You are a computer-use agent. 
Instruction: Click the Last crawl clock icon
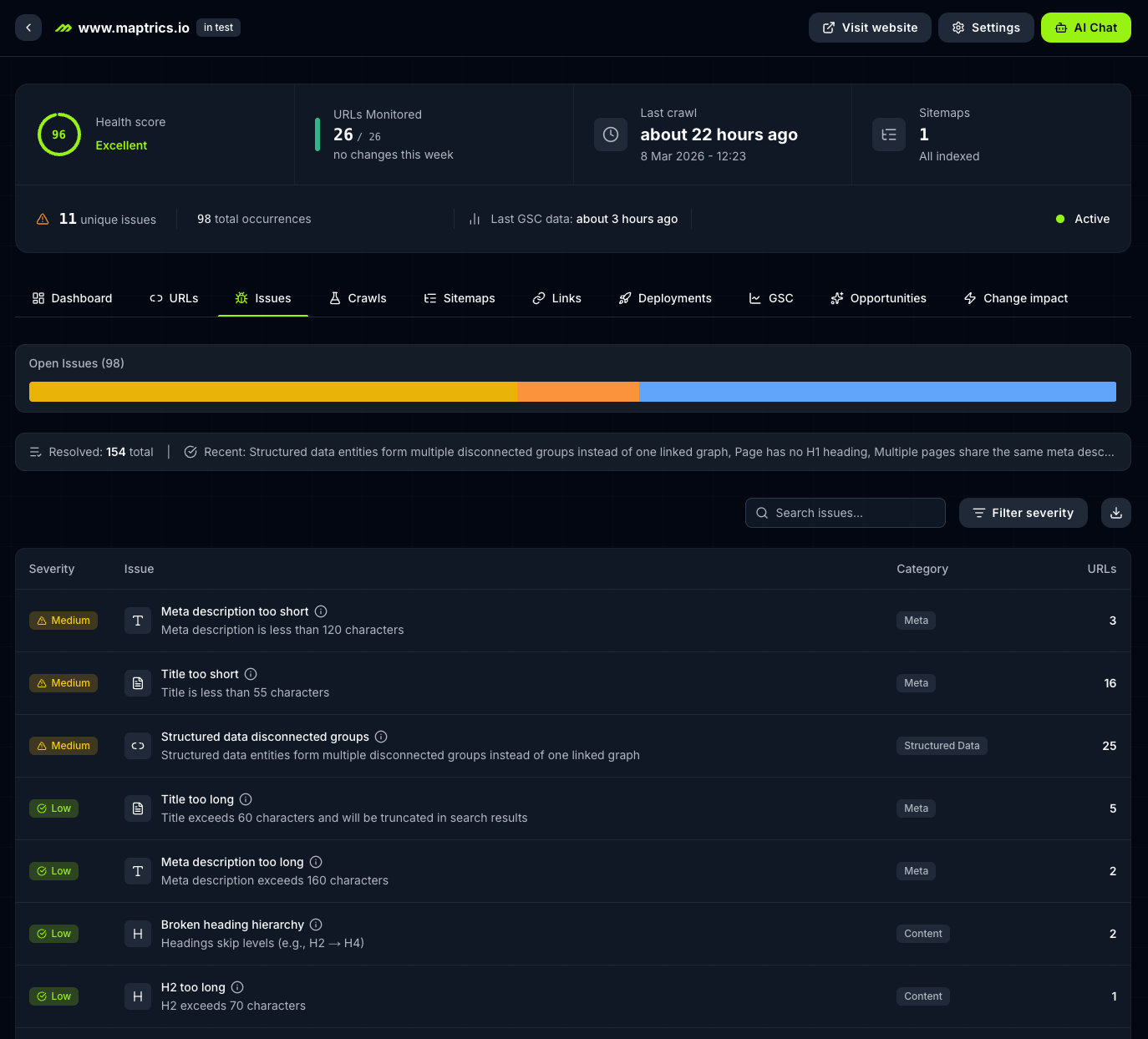pos(611,134)
